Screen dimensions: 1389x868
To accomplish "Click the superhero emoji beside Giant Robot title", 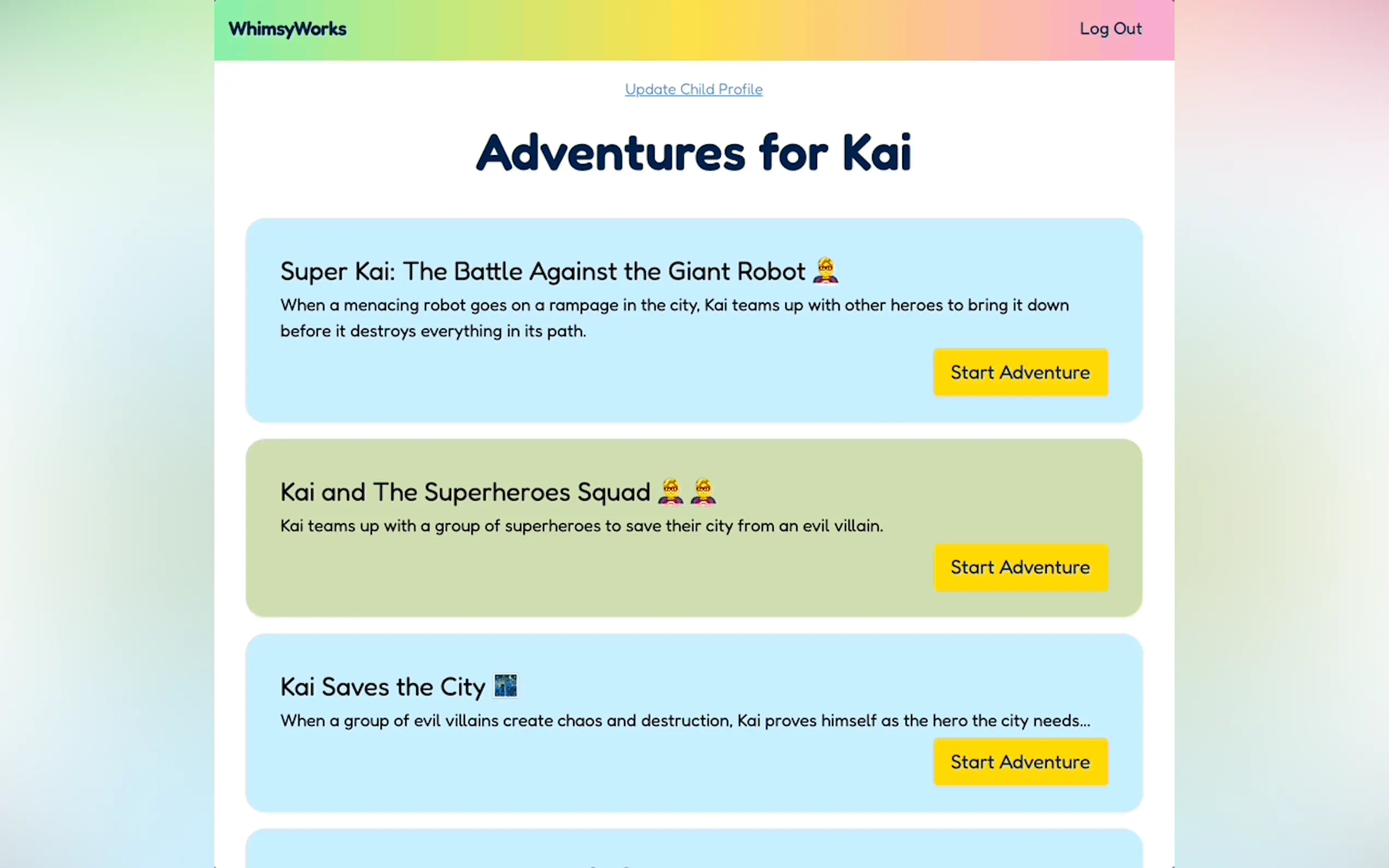I will tap(825, 271).
